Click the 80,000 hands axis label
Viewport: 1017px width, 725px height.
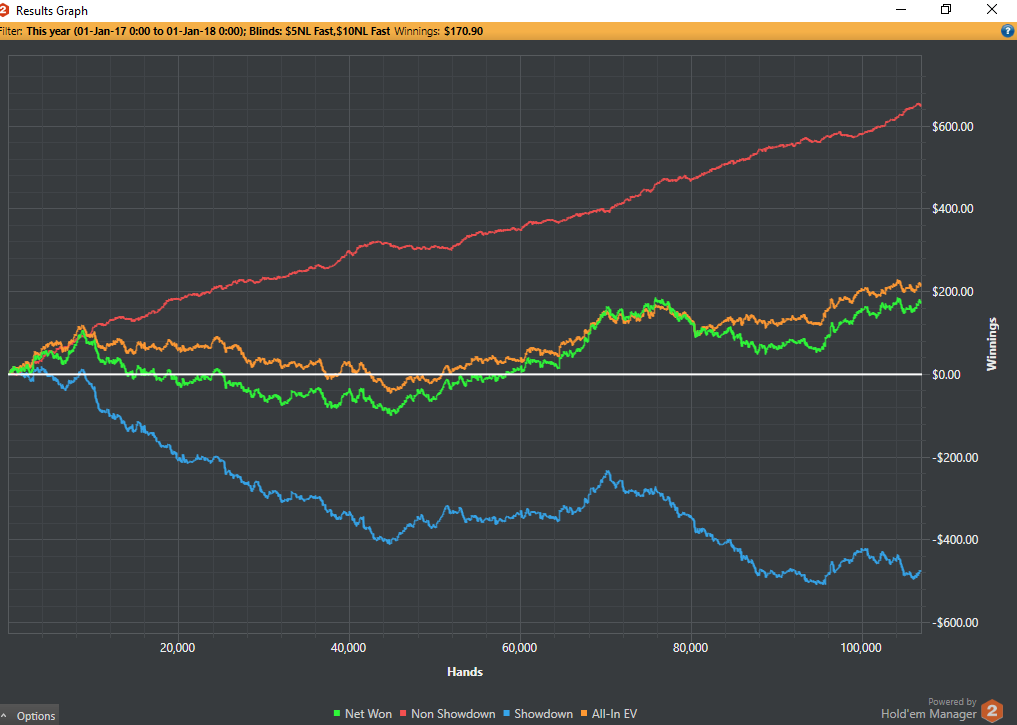pyautogui.click(x=691, y=648)
